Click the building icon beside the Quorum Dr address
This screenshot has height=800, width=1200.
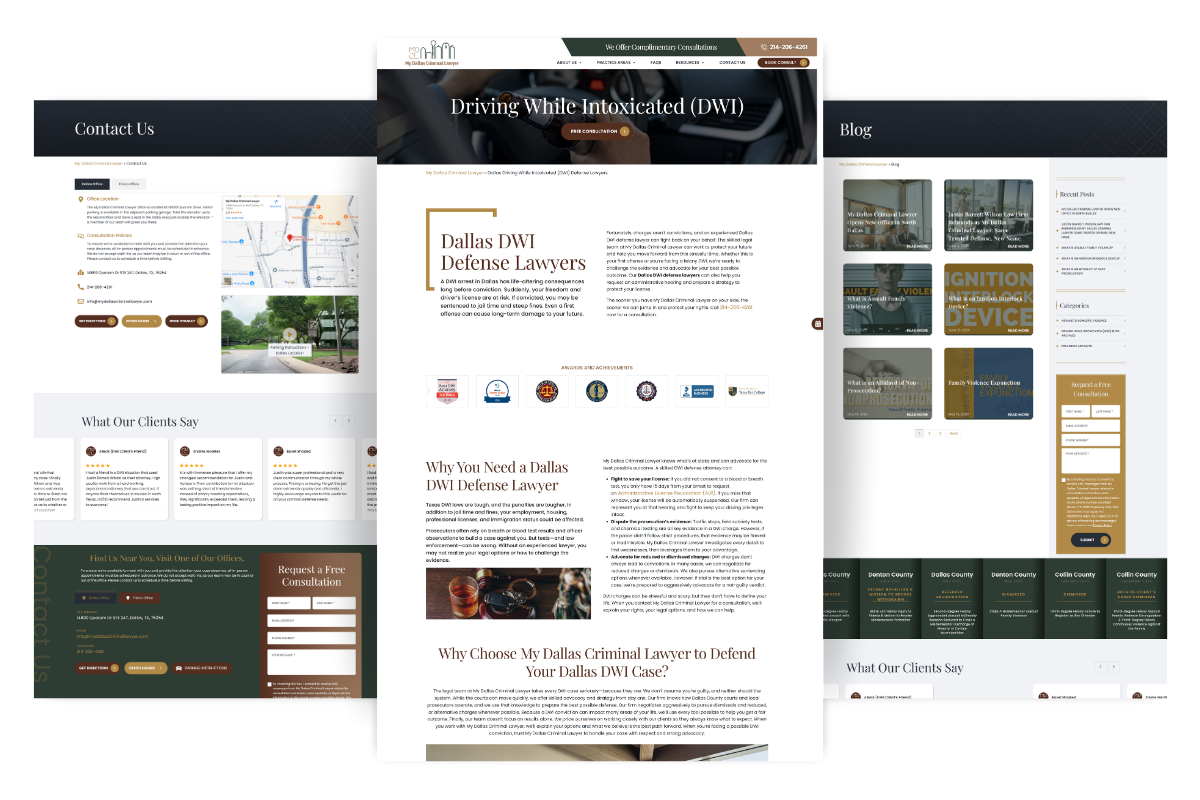(80, 272)
